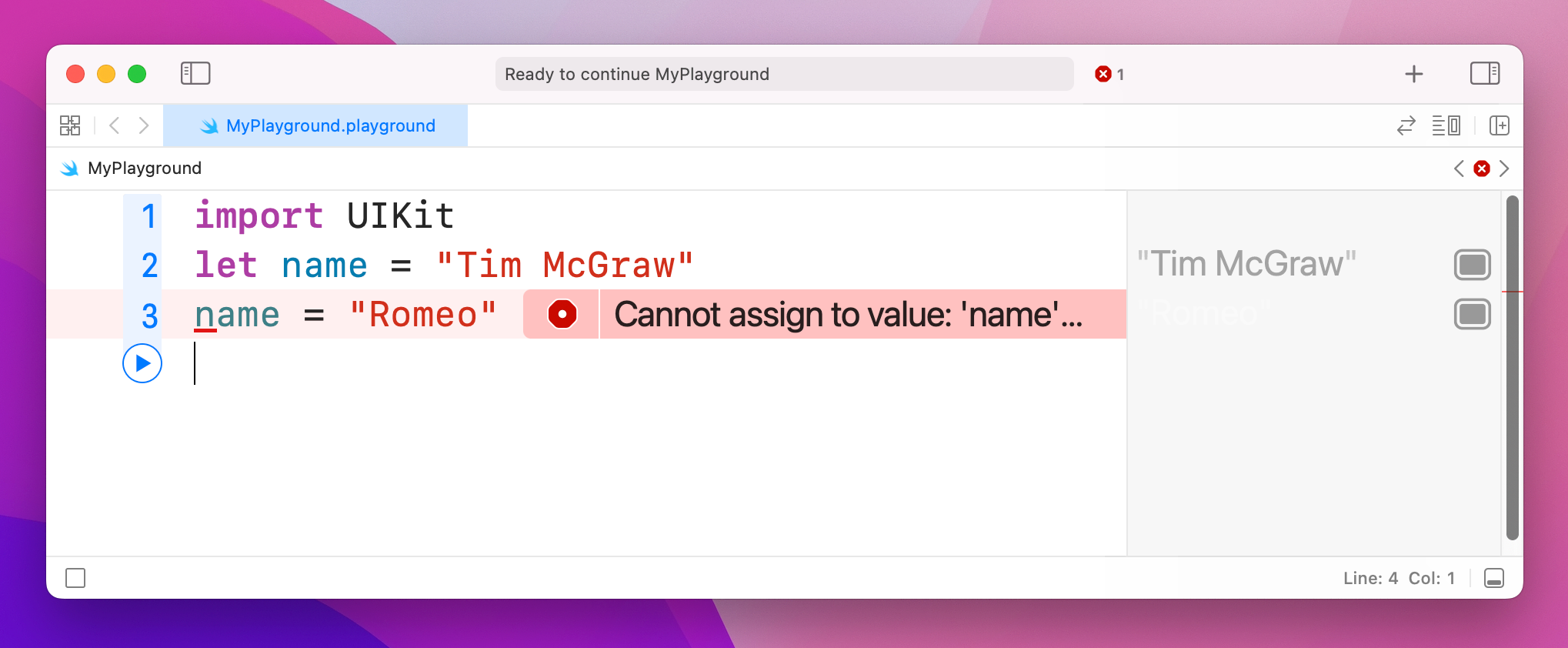Toggle the bottom panel button at bottom right
This screenshot has width=1568, height=648.
[x=1494, y=578]
